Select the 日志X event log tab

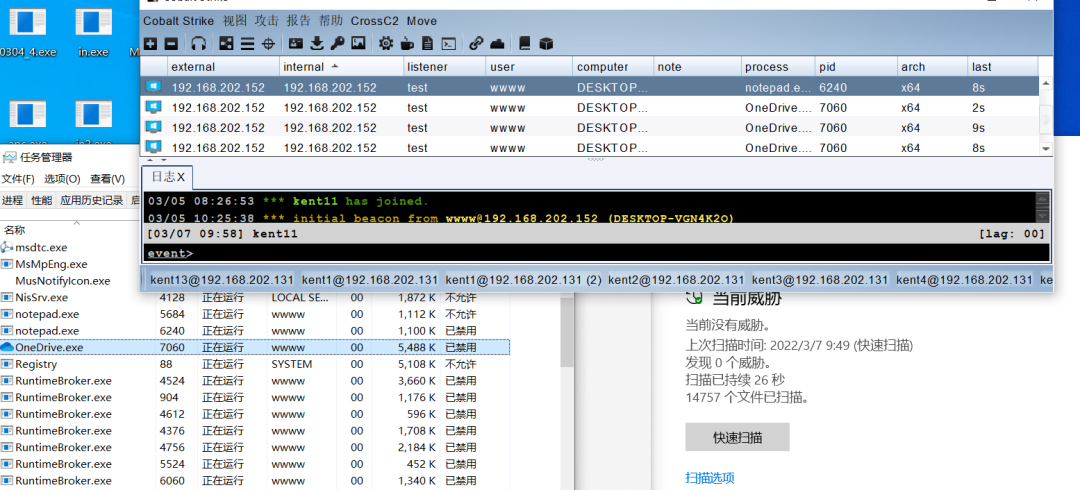(168, 177)
